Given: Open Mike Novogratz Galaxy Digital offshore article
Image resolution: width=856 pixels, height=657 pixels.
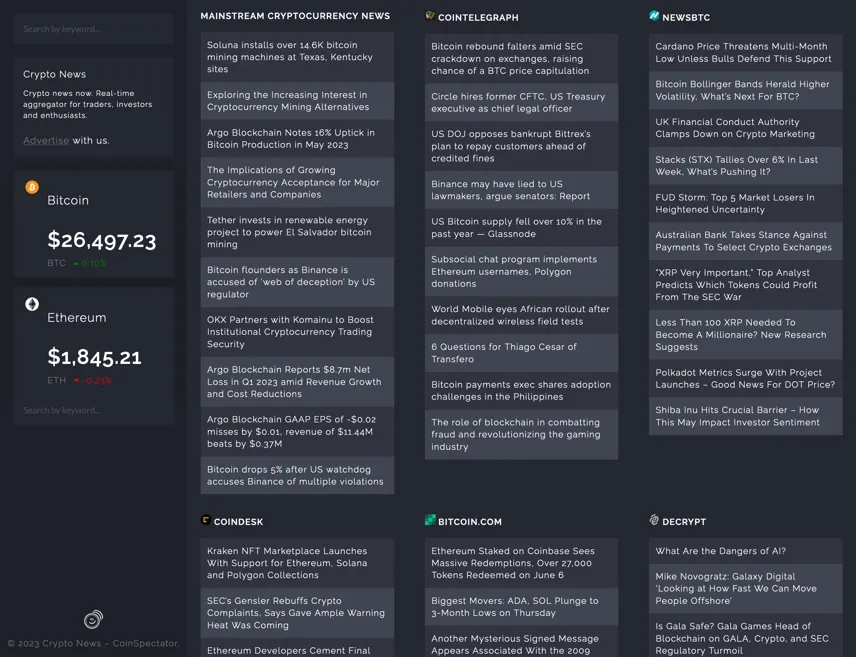Looking at the screenshot, I should pos(746,588).
